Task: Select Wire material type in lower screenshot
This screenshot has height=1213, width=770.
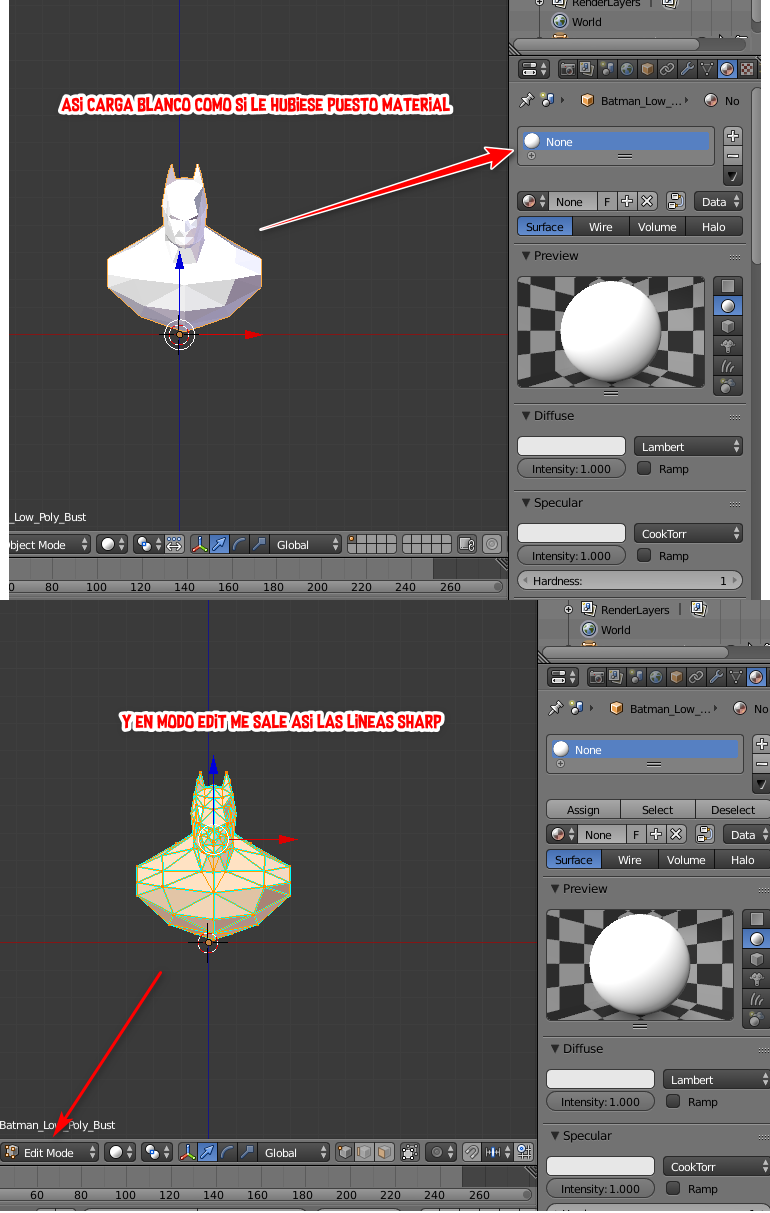Action: click(630, 860)
